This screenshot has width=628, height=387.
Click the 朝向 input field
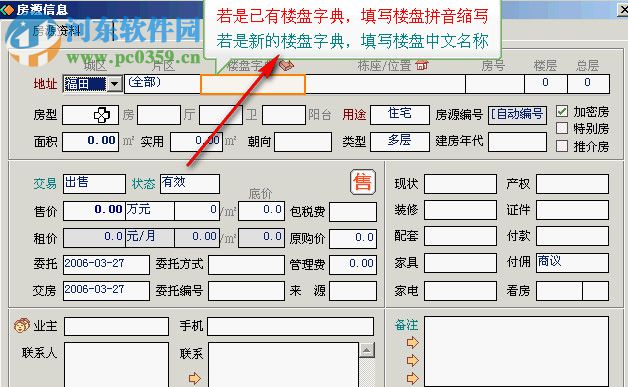point(303,142)
